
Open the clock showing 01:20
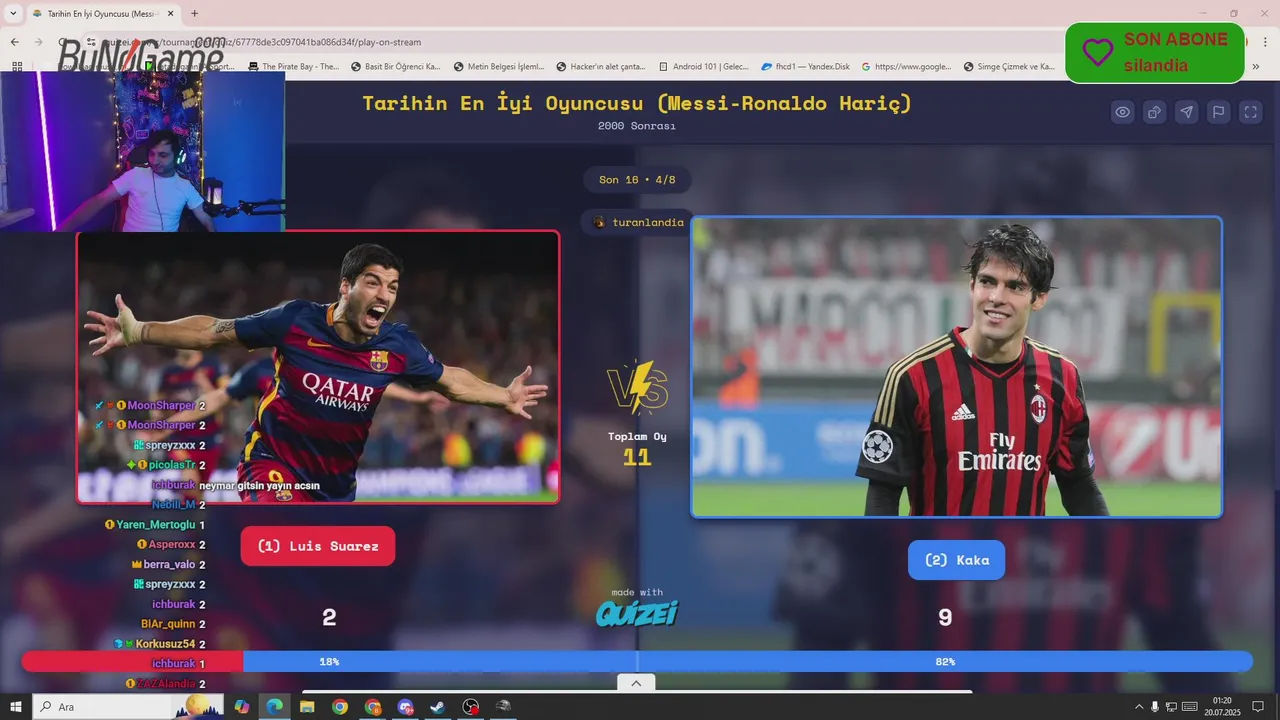(x=1222, y=706)
